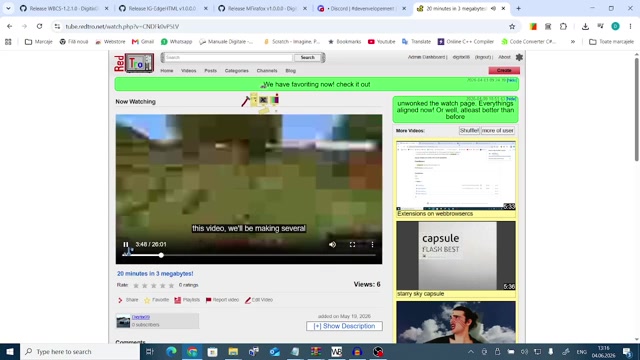Viewport: 640px width, 360px height.
Task: Click the RedTro logo
Action: point(134,63)
